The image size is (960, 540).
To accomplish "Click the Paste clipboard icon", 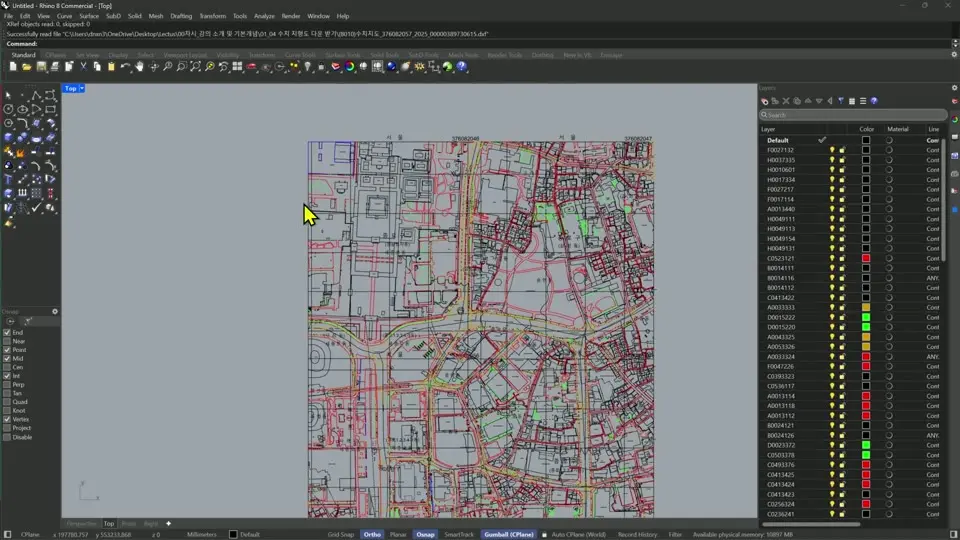I will 111,67.
